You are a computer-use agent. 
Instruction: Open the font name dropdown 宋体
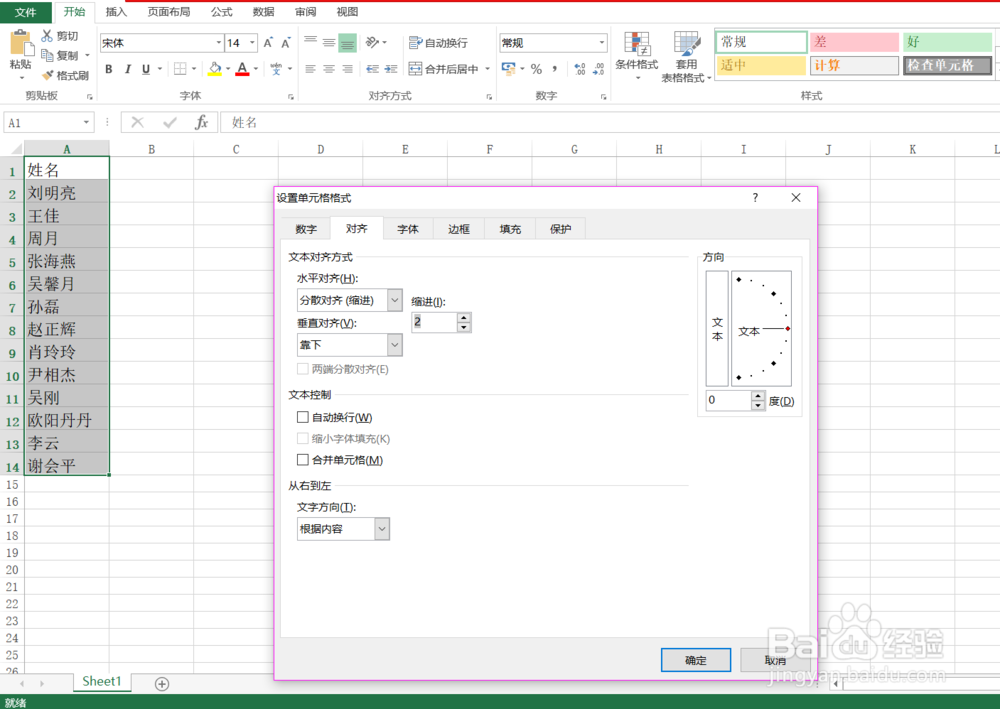click(x=219, y=43)
